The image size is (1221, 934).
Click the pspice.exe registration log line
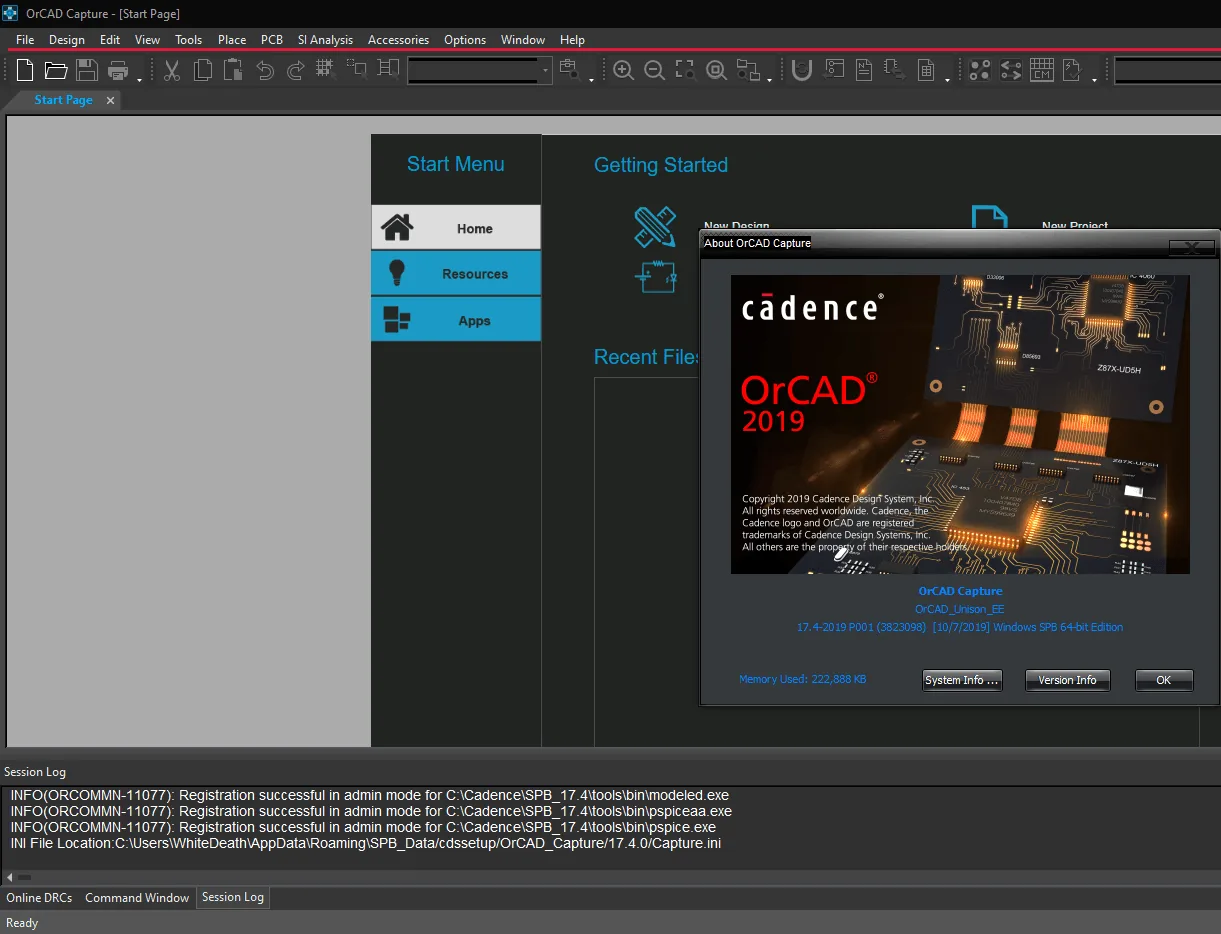point(363,827)
